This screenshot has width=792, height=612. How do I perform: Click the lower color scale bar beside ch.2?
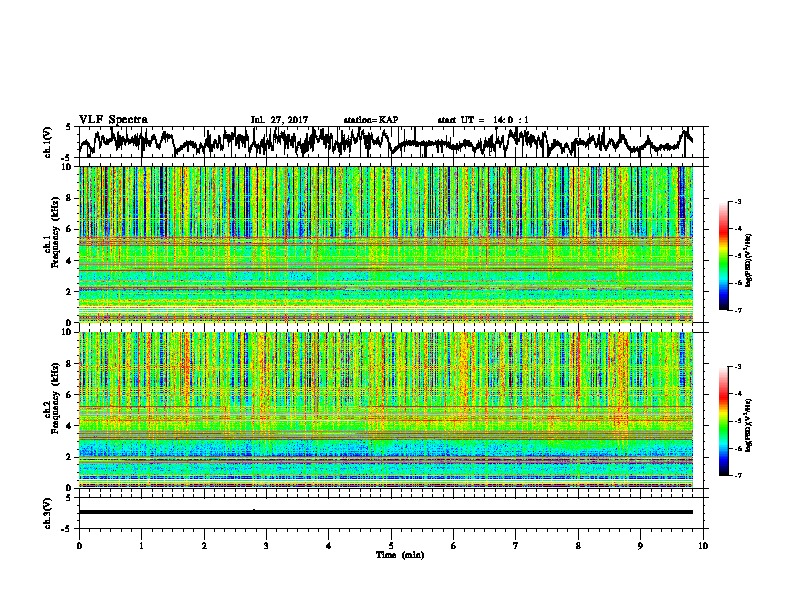[x=723, y=421]
